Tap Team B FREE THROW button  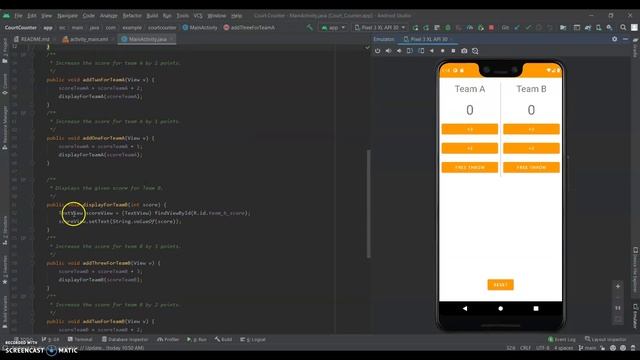(x=531, y=167)
